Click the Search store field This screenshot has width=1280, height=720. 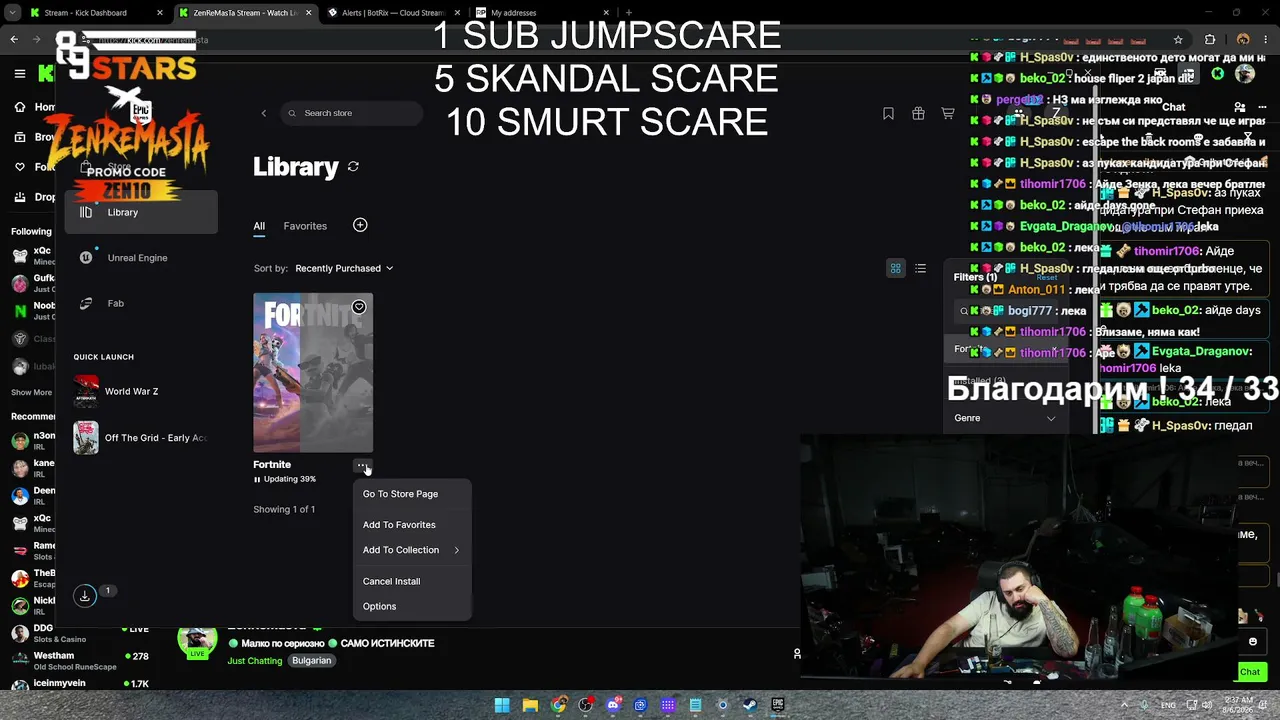point(351,113)
